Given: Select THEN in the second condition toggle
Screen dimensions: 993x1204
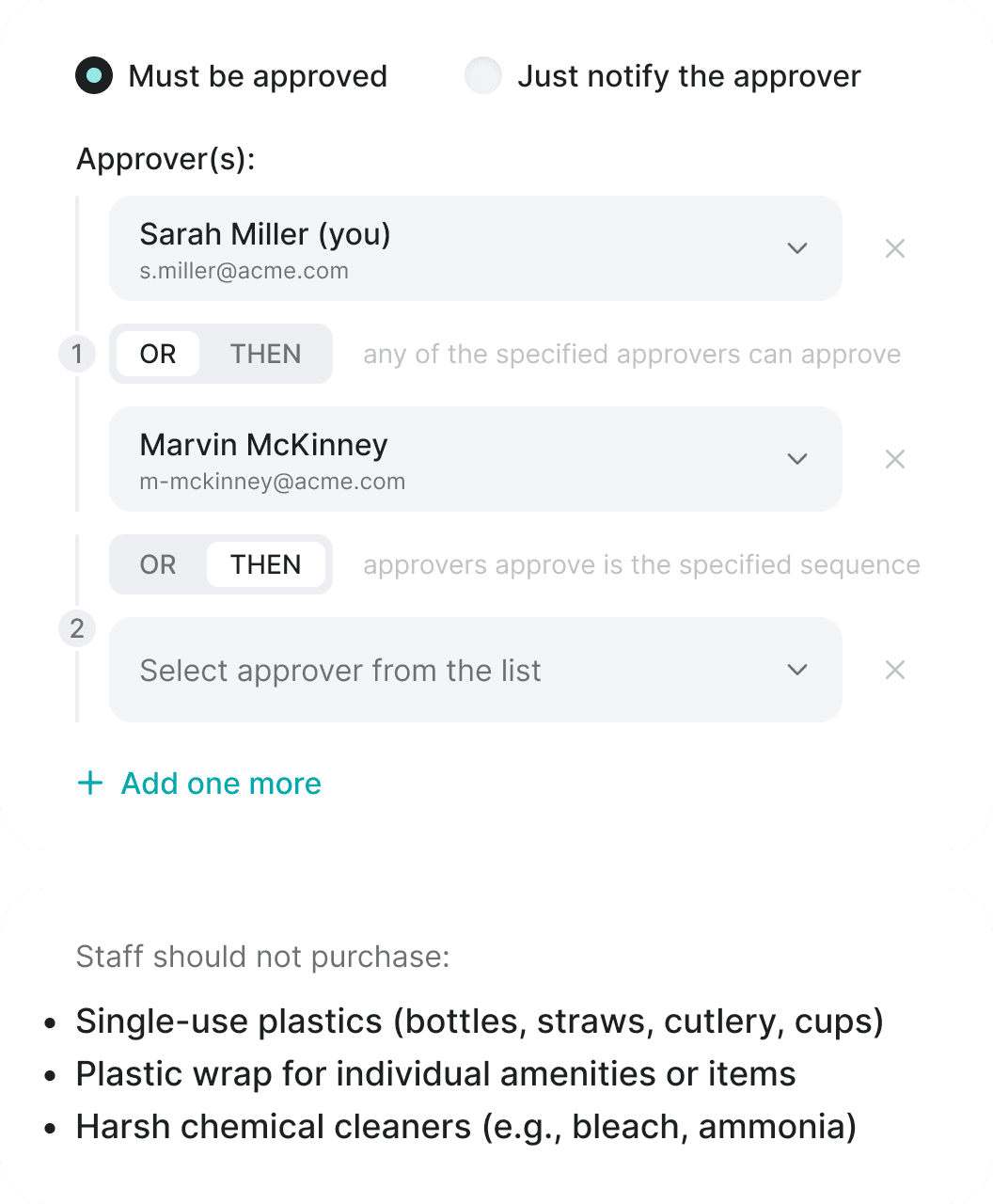Looking at the screenshot, I should (266, 565).
